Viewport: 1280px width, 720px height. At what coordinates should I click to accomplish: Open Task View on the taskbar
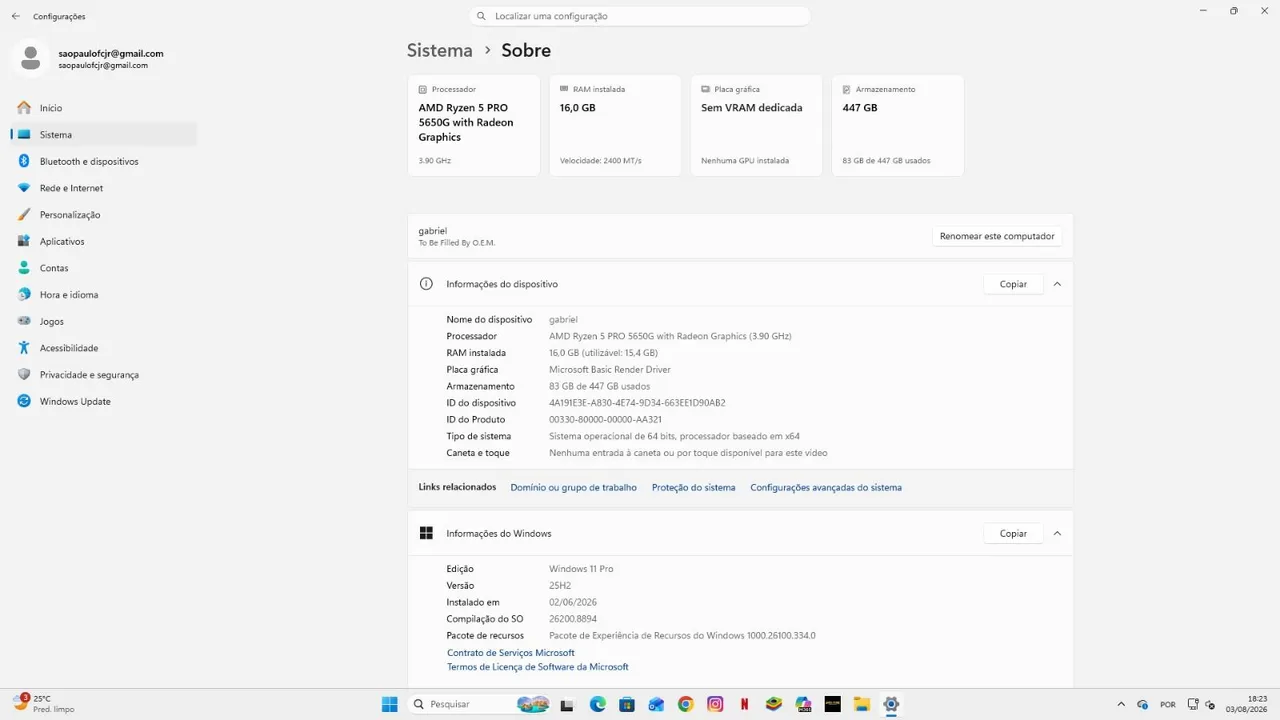pyautogui.click(x=568, y=704)
